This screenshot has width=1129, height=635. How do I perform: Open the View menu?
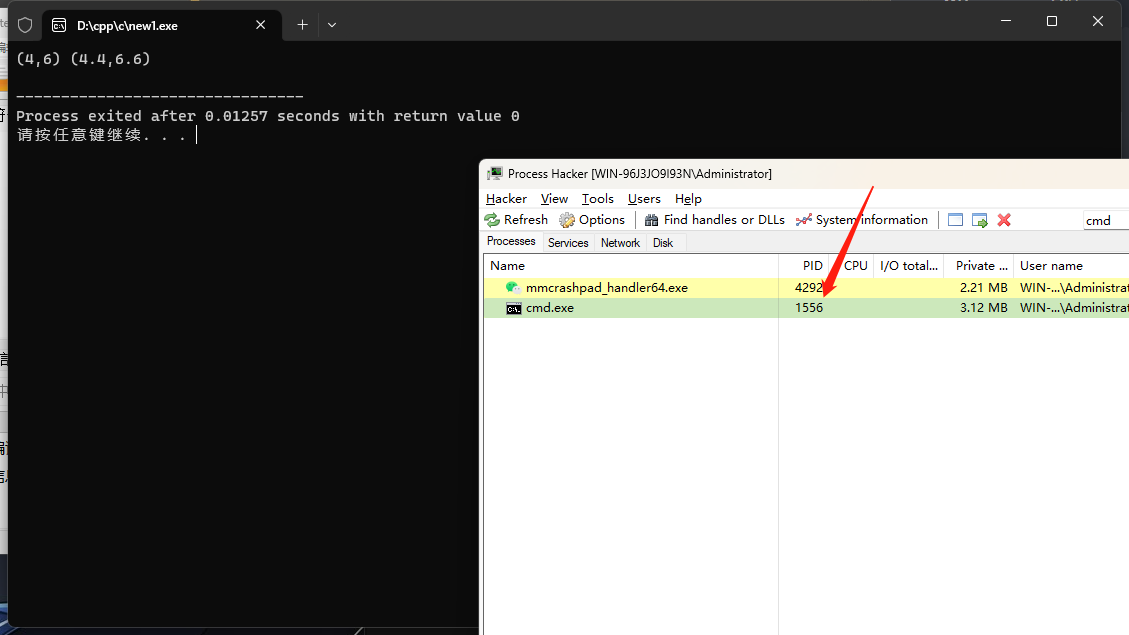[x=554, y=199]
